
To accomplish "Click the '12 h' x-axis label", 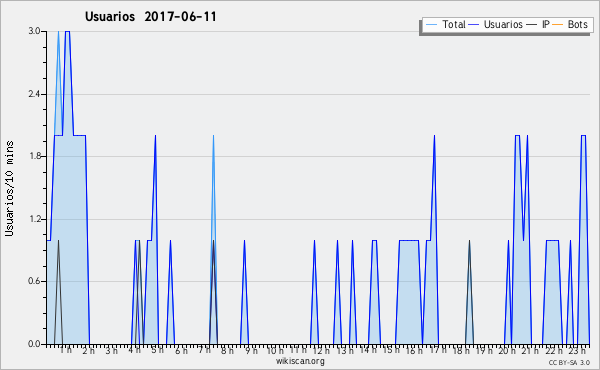I will tap(321, 350).
